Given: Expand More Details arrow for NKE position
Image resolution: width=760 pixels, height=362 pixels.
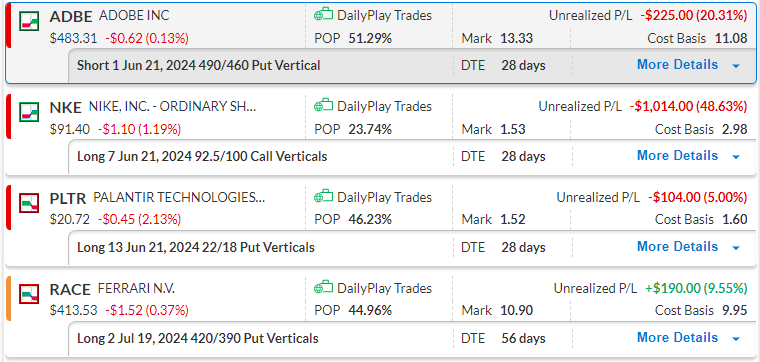Looking at the screenshot, I should coord(736,157).
